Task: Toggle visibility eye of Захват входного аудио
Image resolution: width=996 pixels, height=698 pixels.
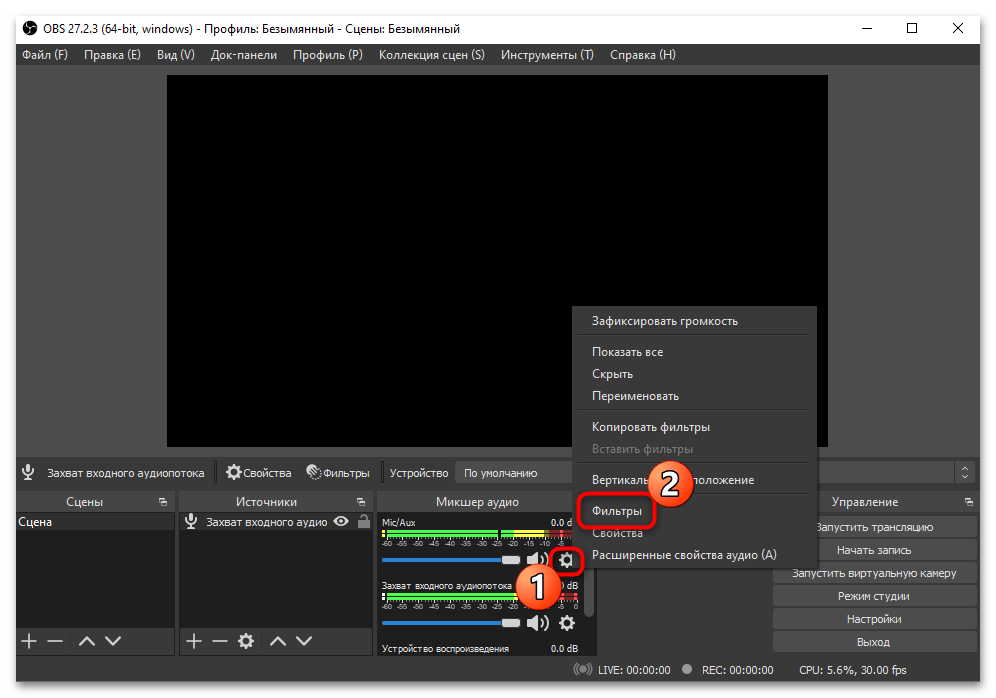Action: (341, 521)
